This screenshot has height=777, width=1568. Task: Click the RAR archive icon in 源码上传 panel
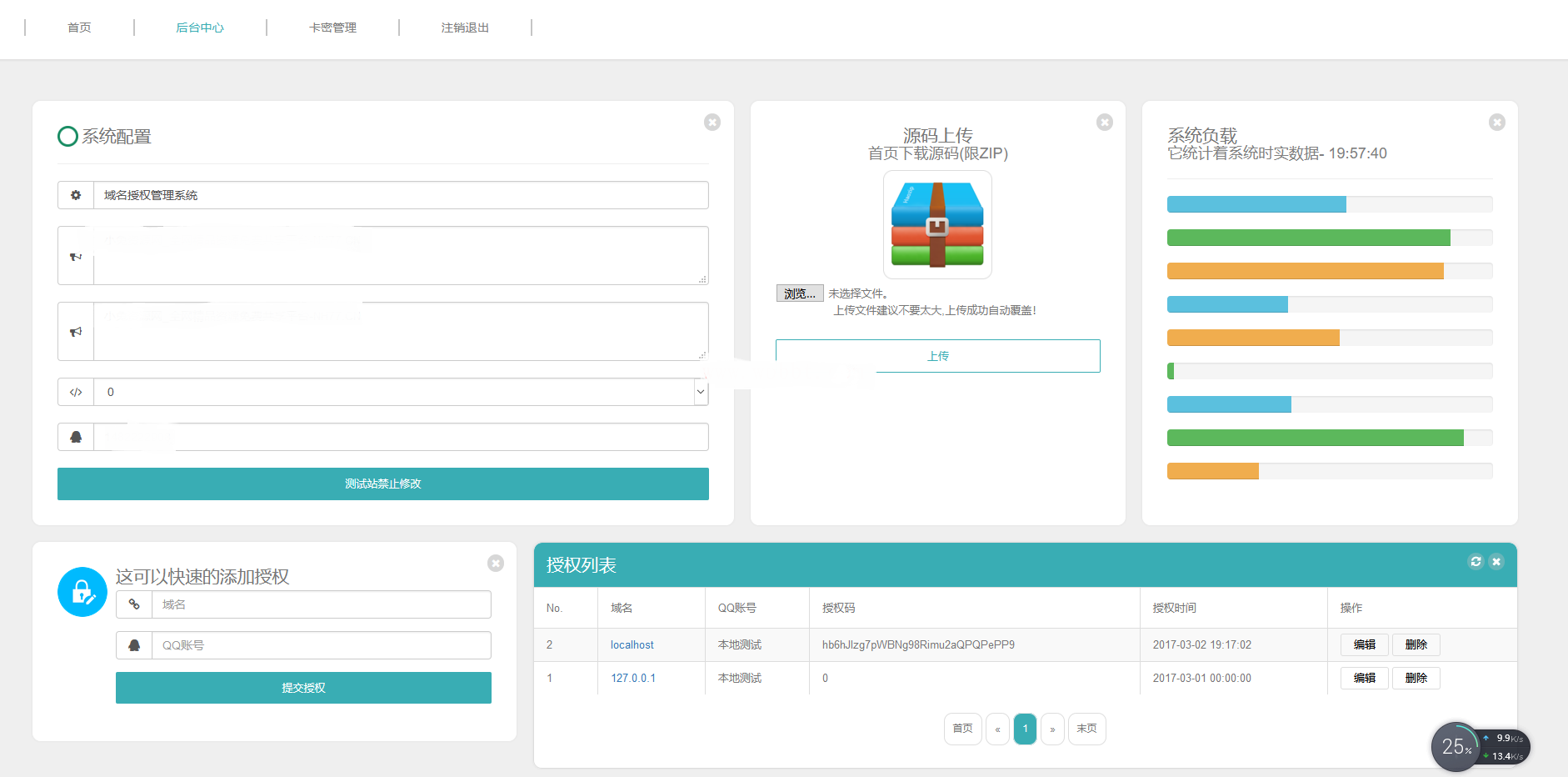pyautogui.click(x=936, y=224)
